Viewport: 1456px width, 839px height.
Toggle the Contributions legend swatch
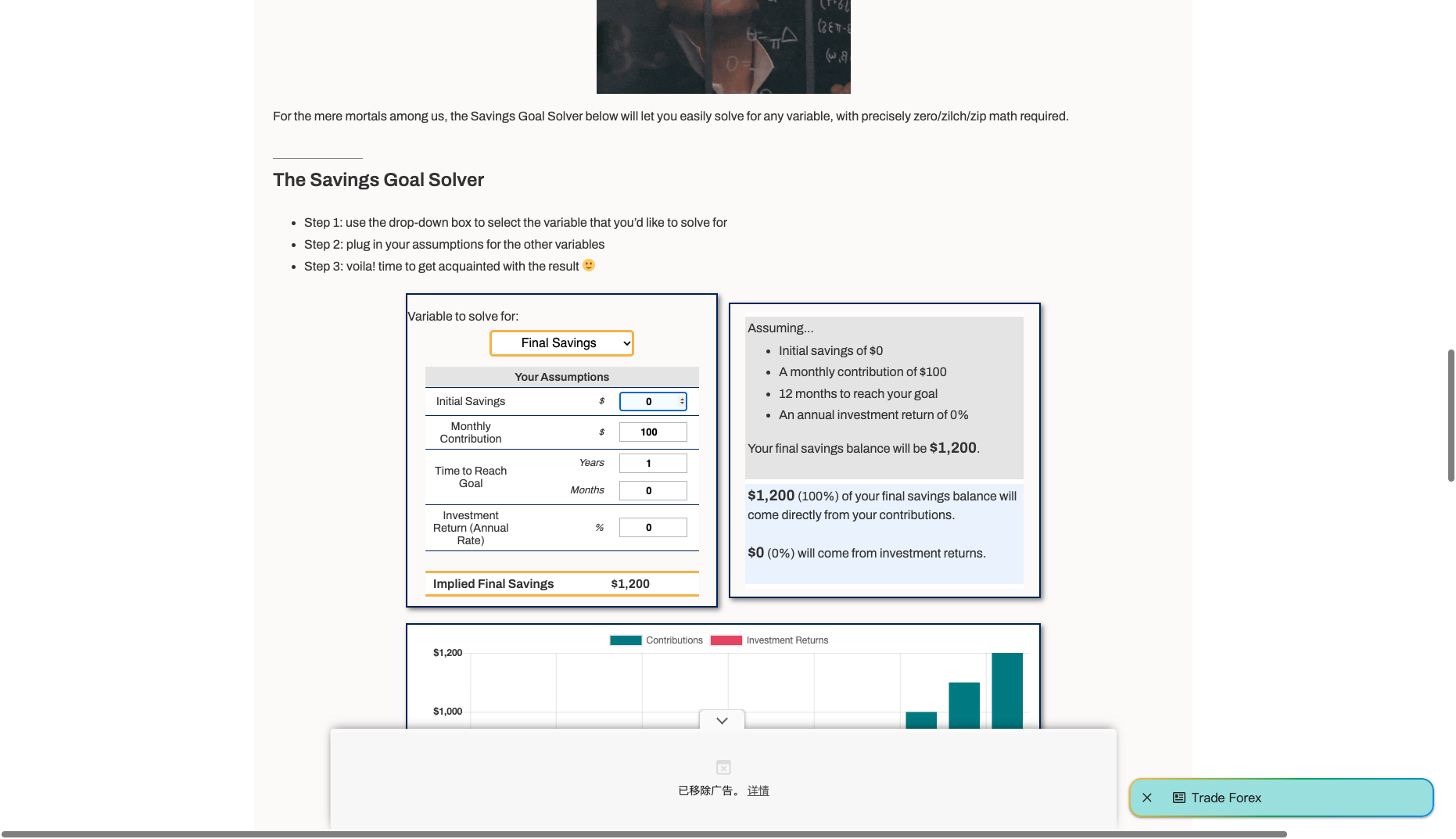click(626, 640)
